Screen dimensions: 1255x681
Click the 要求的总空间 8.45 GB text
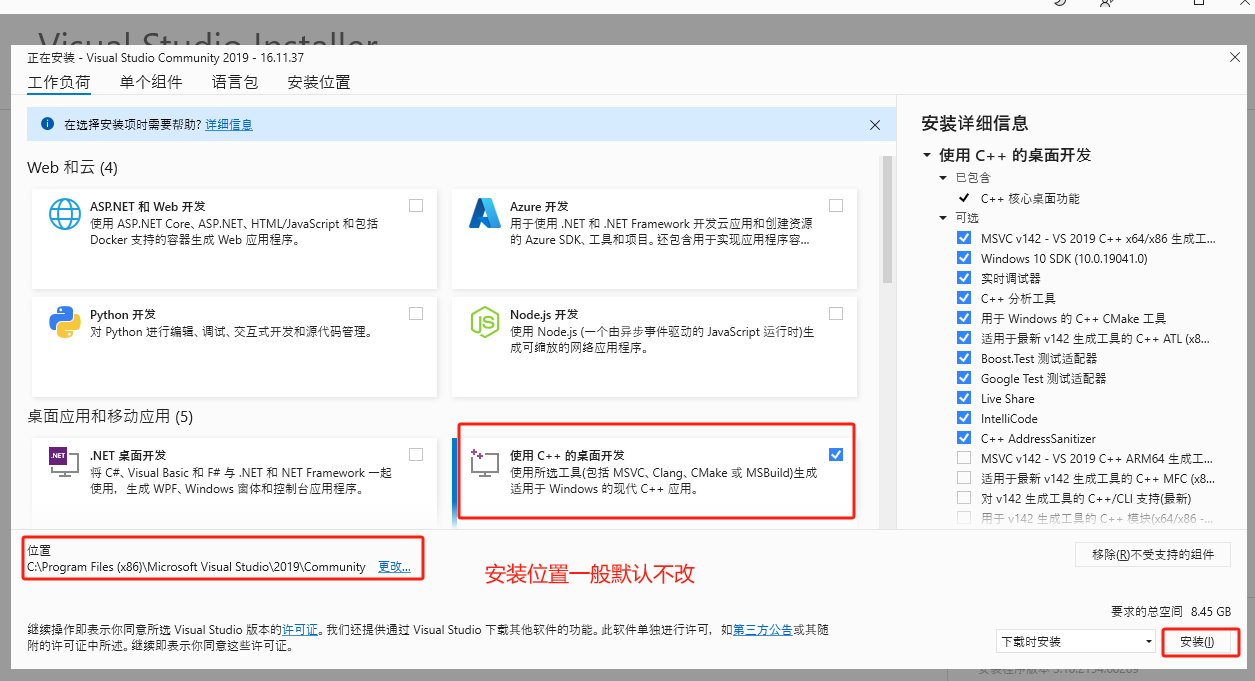pos(1171,611)
